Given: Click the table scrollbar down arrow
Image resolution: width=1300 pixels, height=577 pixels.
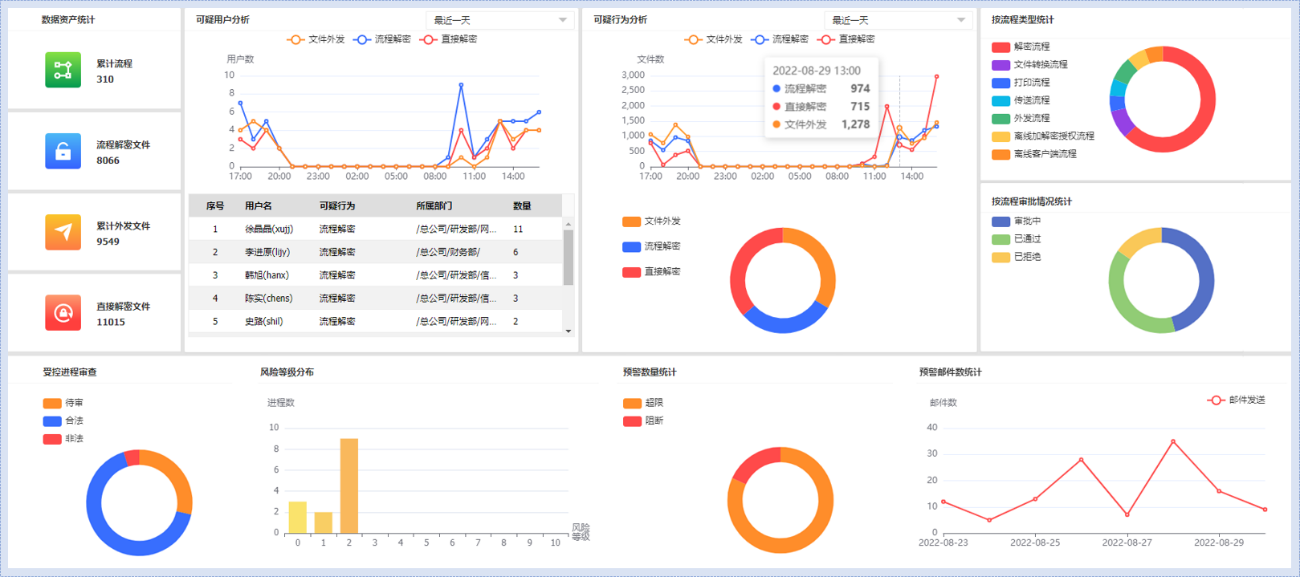Looking at the screenshot, I should click(569, 330).
